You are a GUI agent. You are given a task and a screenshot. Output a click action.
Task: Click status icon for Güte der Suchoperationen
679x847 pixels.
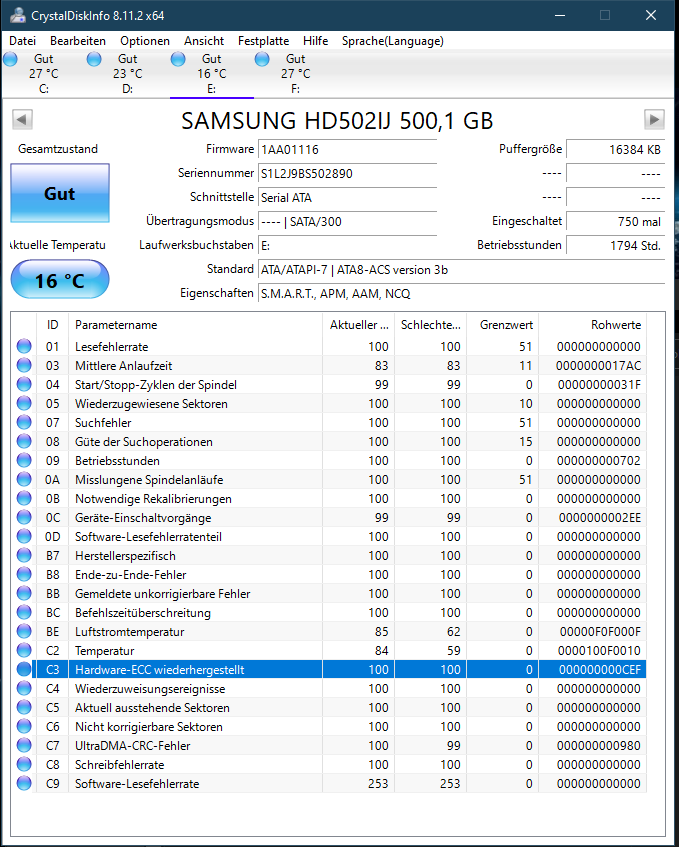pos(24,441)
